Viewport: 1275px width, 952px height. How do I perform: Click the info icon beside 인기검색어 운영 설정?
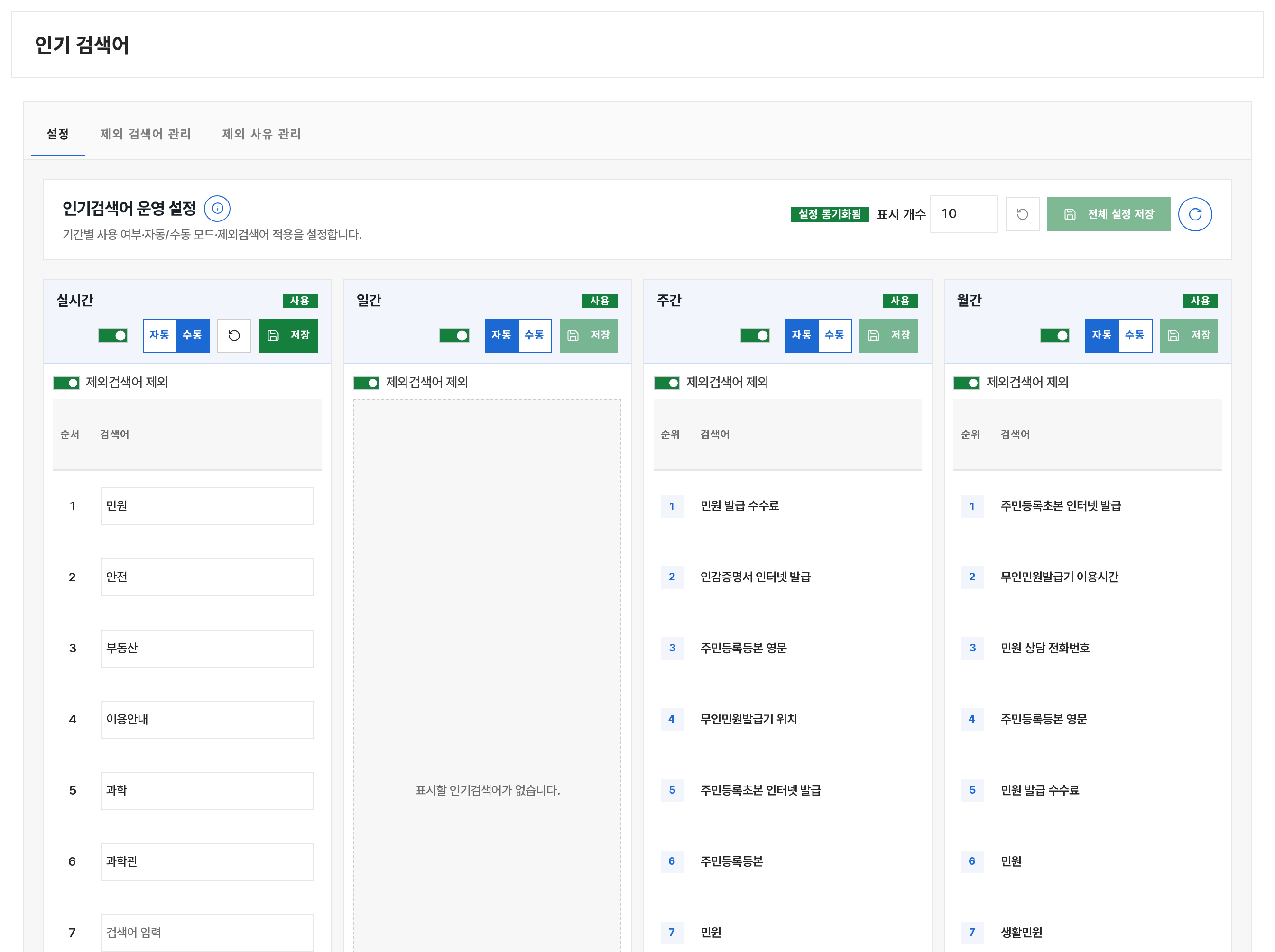point(217,209)
